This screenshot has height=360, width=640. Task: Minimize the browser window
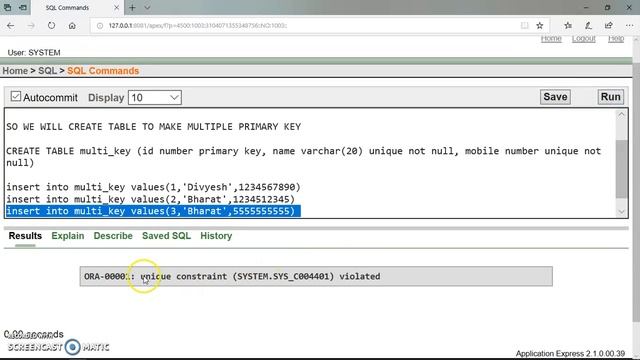(x=586, y=7)
